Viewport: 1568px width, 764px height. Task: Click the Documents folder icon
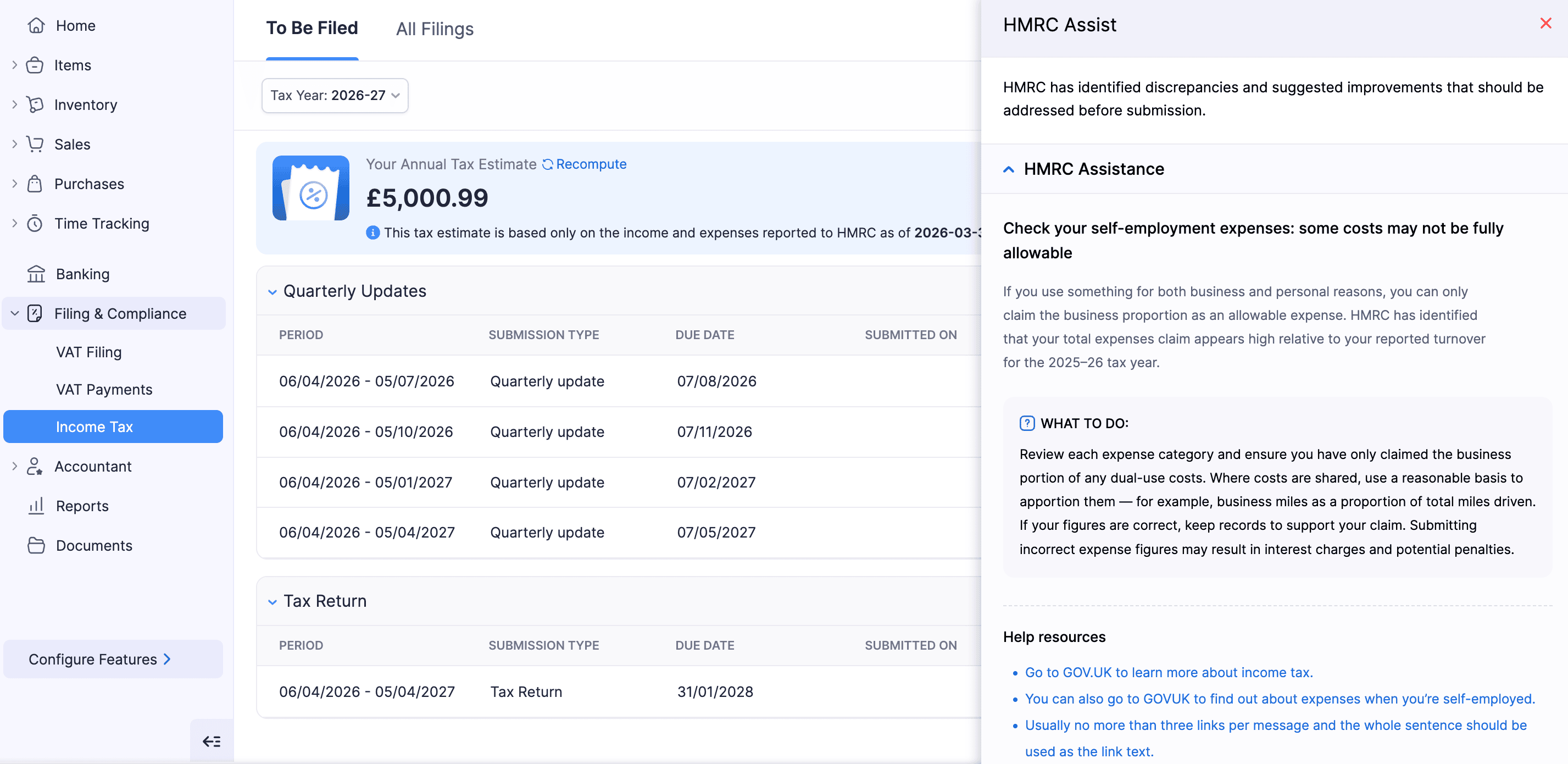pyautogui.click(x=36, y=545)
